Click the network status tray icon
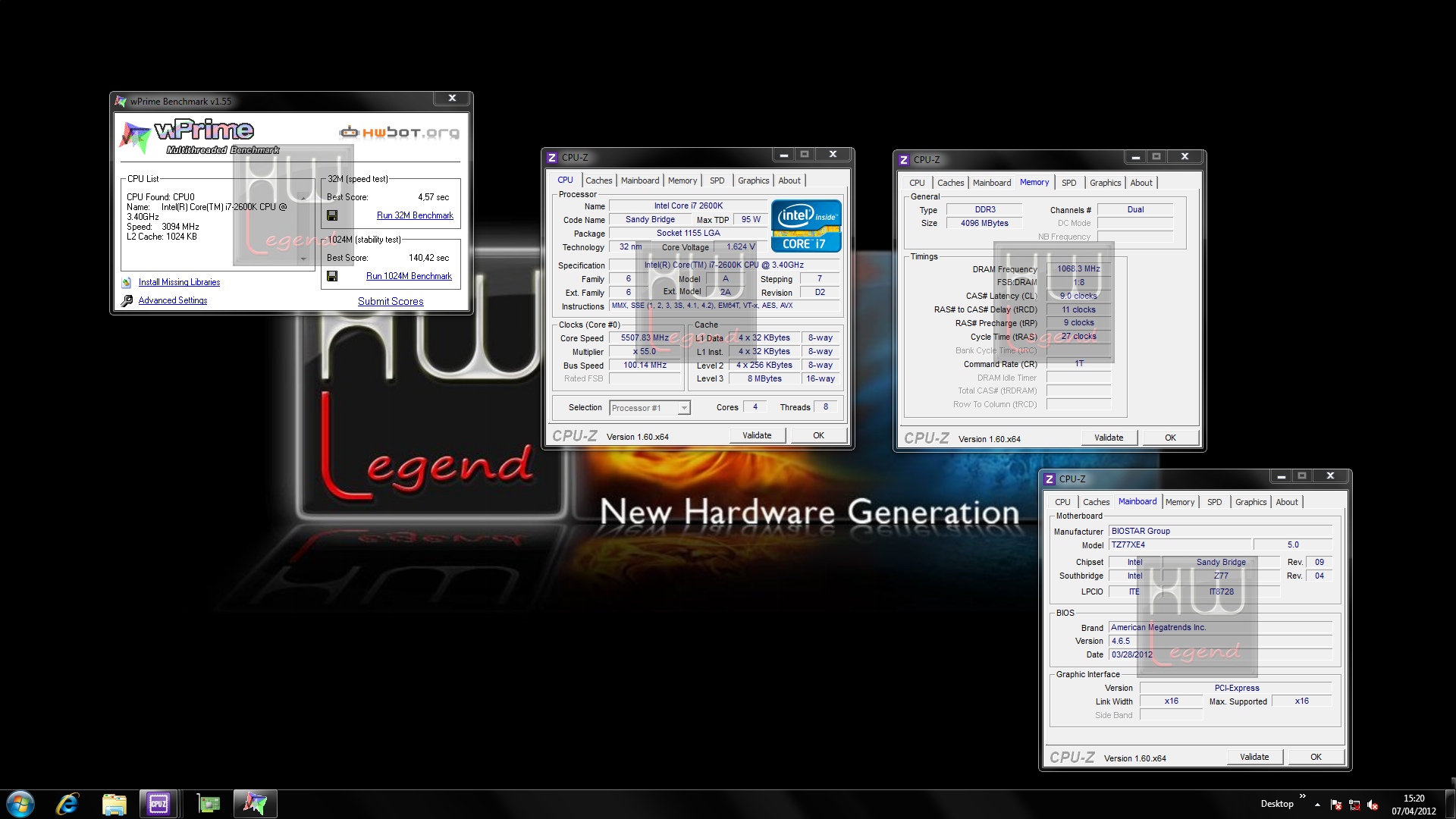Screen dimensions: 1456x819 click(1354, 805)
